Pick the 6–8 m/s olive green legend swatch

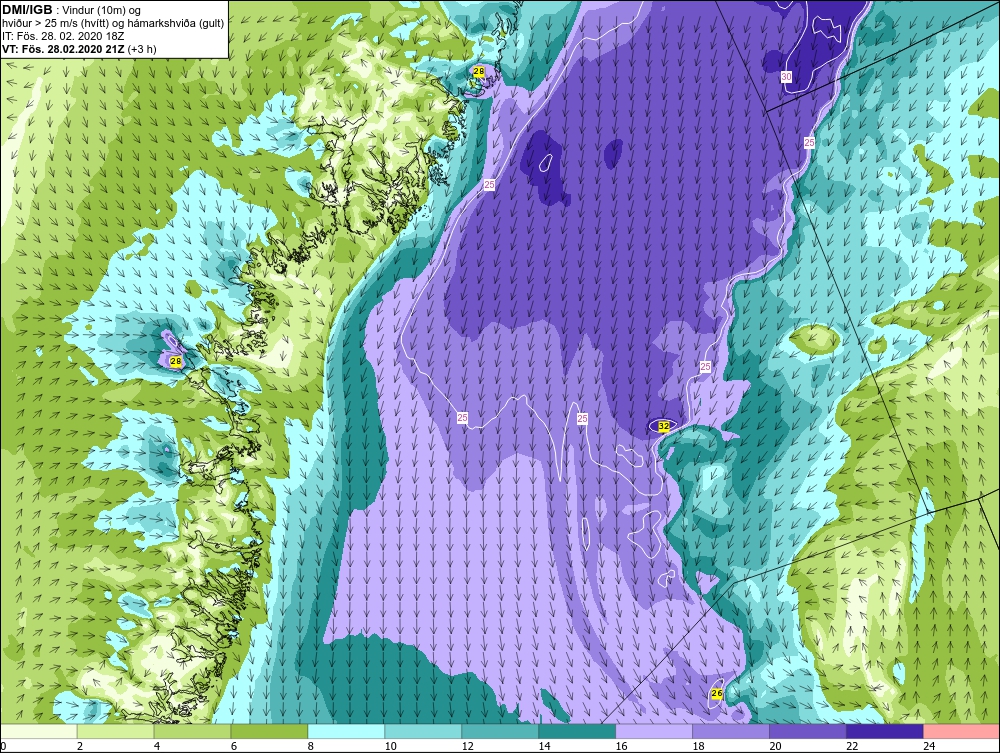[x=269, y=731]
